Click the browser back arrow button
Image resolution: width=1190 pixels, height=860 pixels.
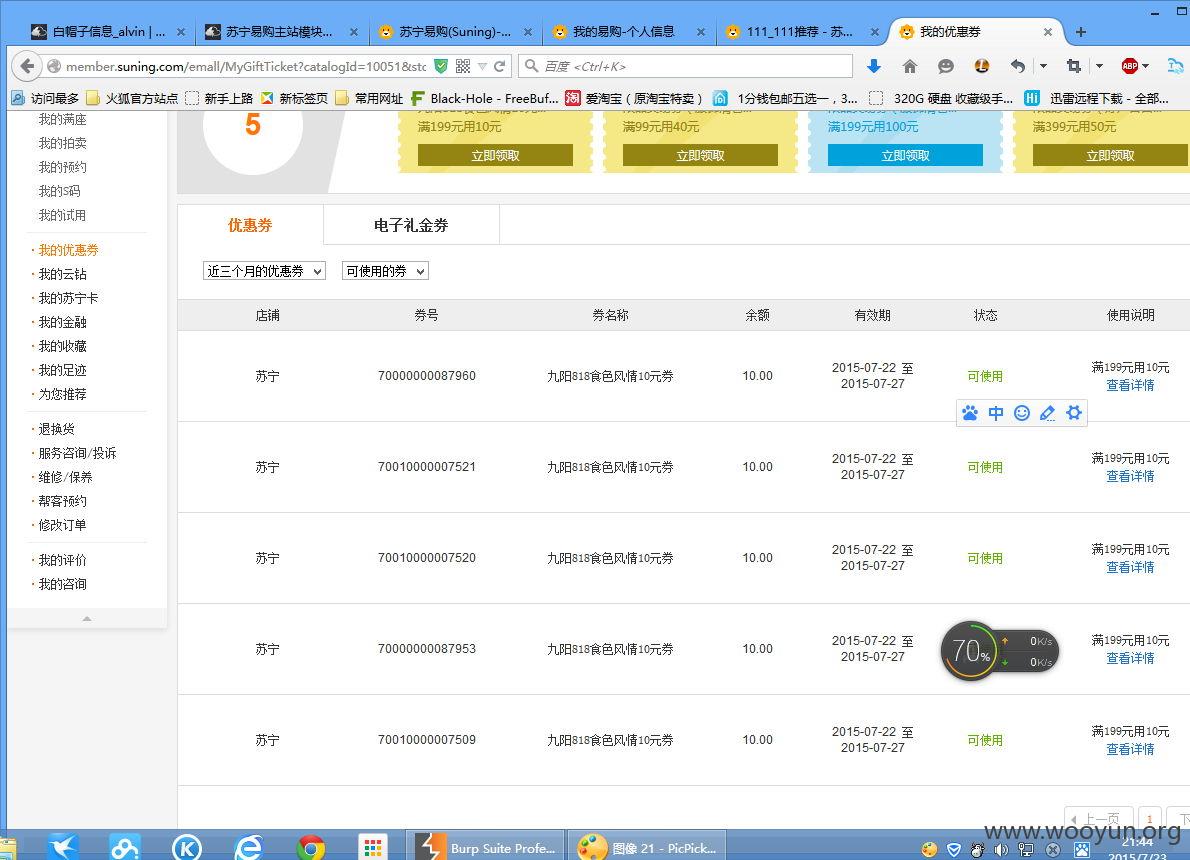(27, 66)
